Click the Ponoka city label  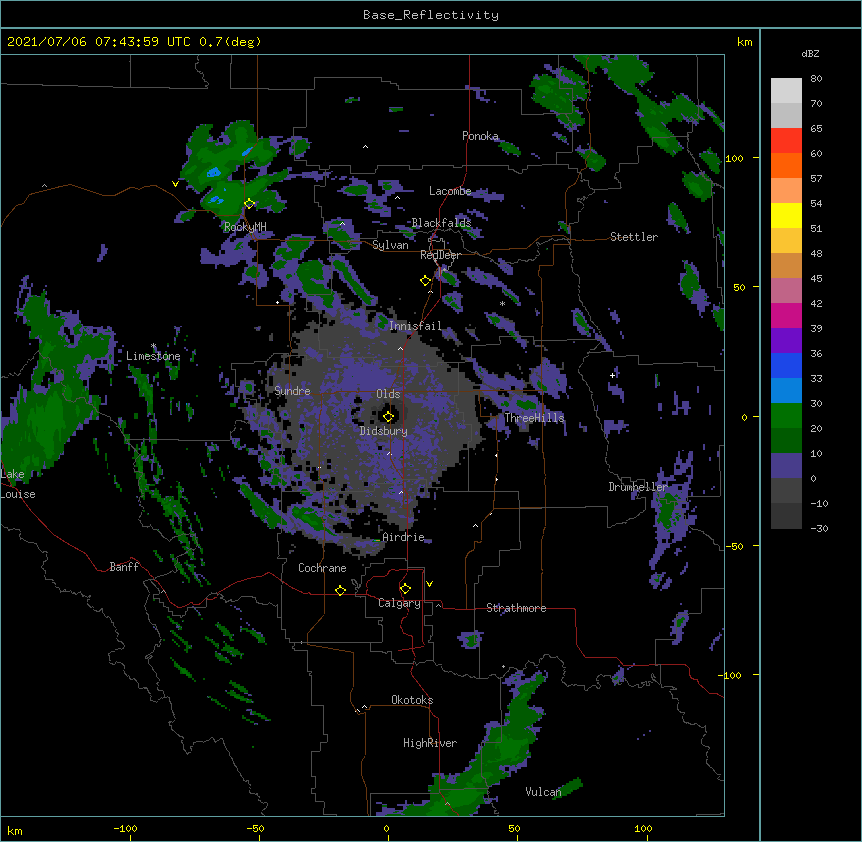pyautogui.click(x=480, y=136)
